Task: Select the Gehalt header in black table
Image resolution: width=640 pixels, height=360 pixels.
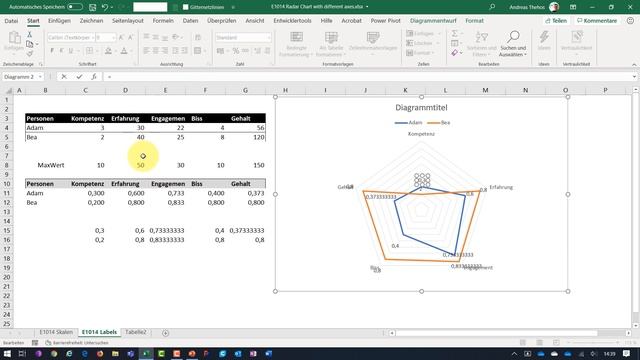Action: [245, 118]
